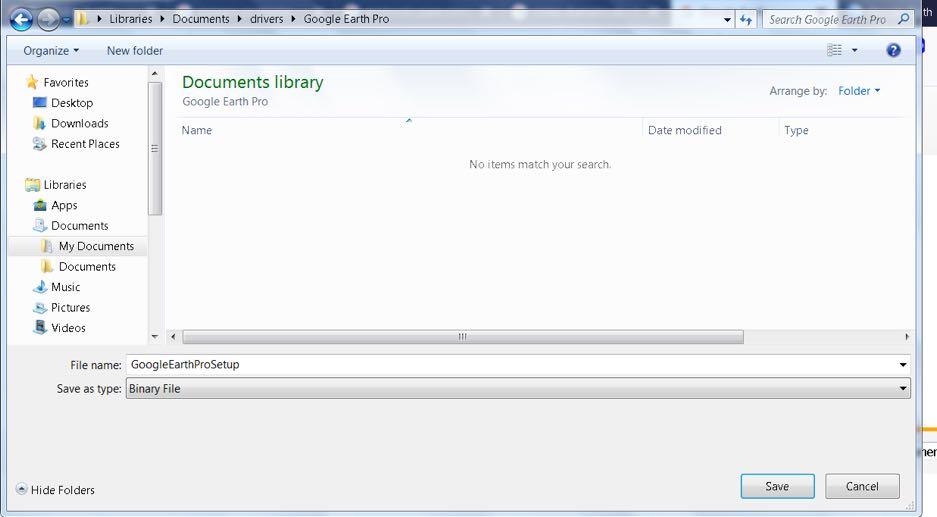The height and width of the screenshot is (517, 937).
Task: Select Downloads in the navigation pane
Action: pyautogui.click(x=79, y=123)
